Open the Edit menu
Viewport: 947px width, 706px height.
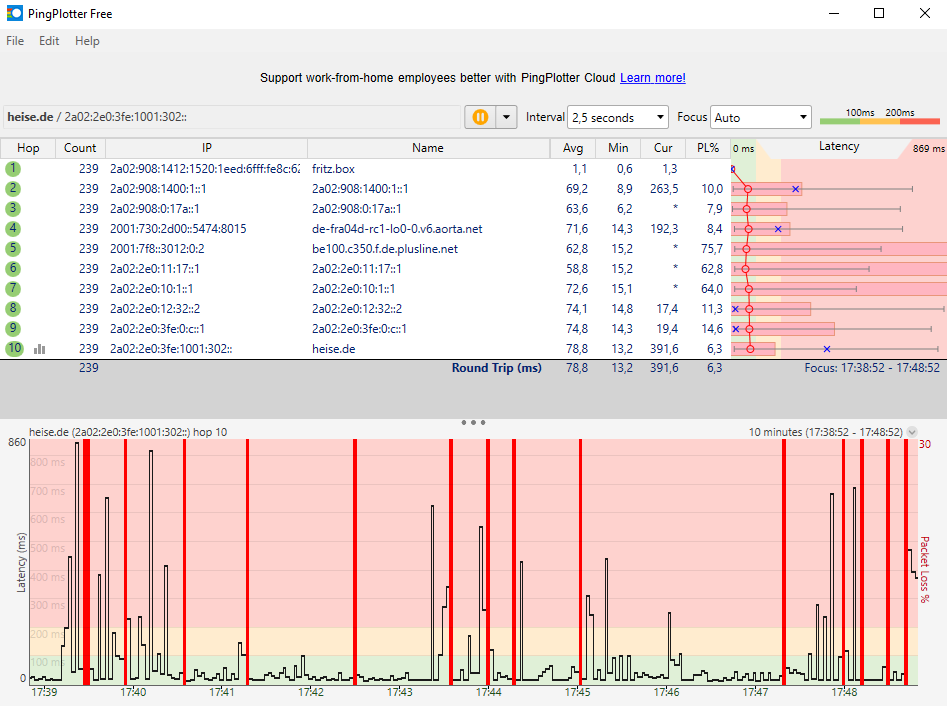point(49,41)
